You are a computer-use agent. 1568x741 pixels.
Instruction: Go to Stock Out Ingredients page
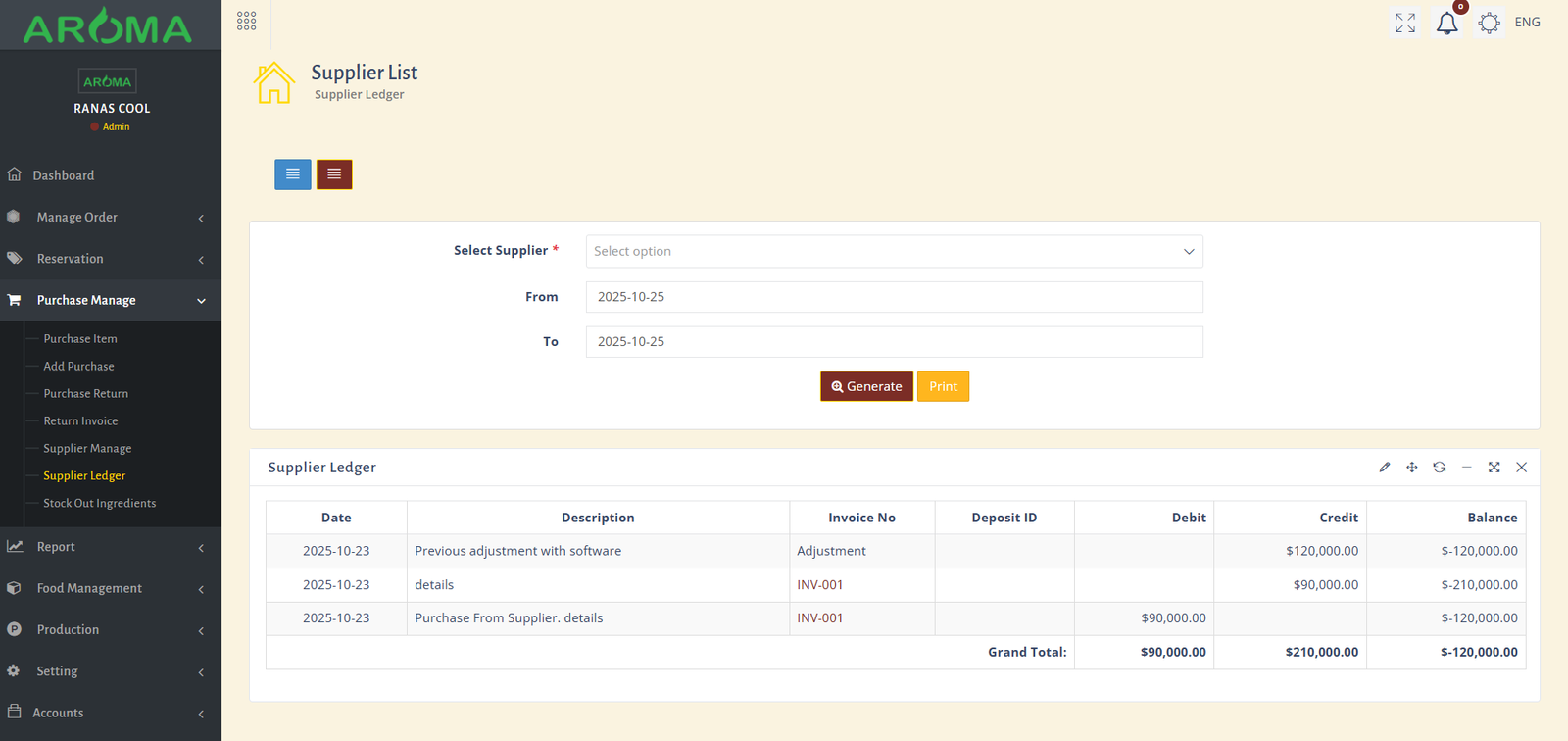click(x=99, y=504)
